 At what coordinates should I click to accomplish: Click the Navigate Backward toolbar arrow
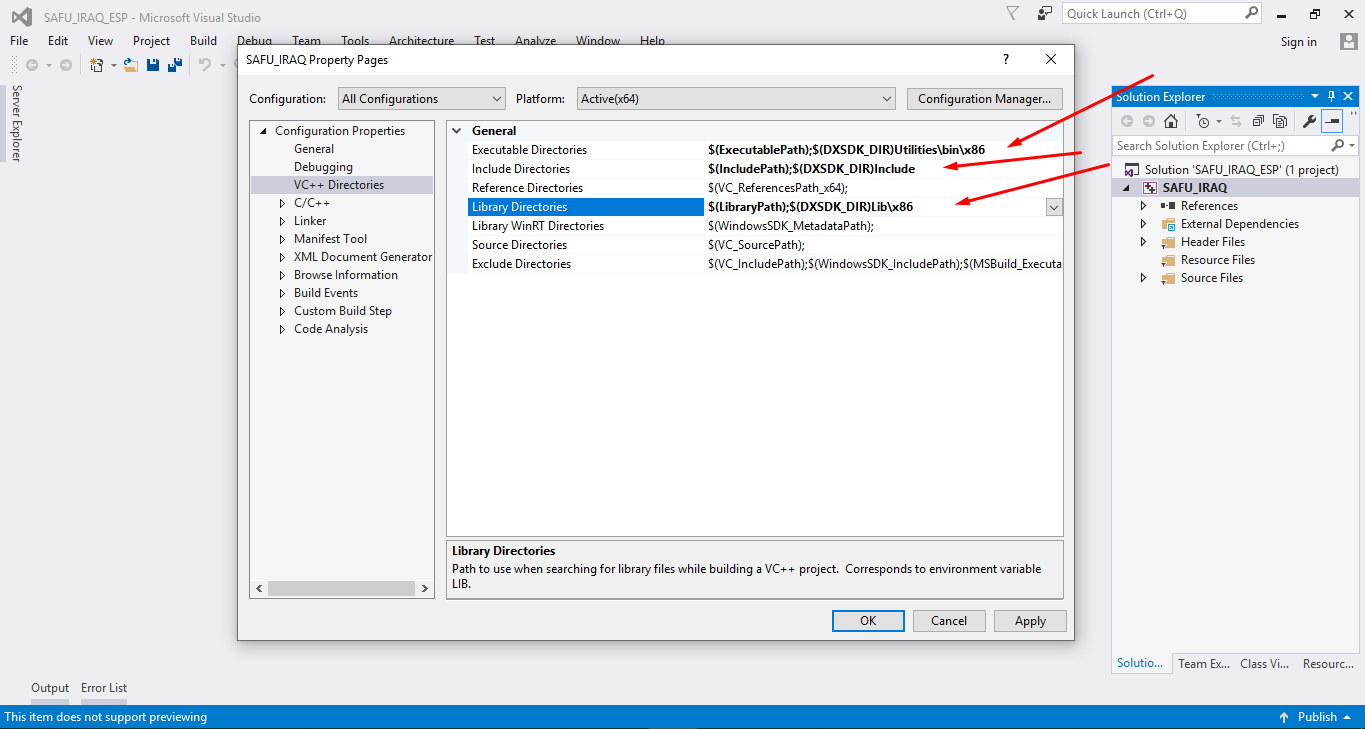pos(32,65)
